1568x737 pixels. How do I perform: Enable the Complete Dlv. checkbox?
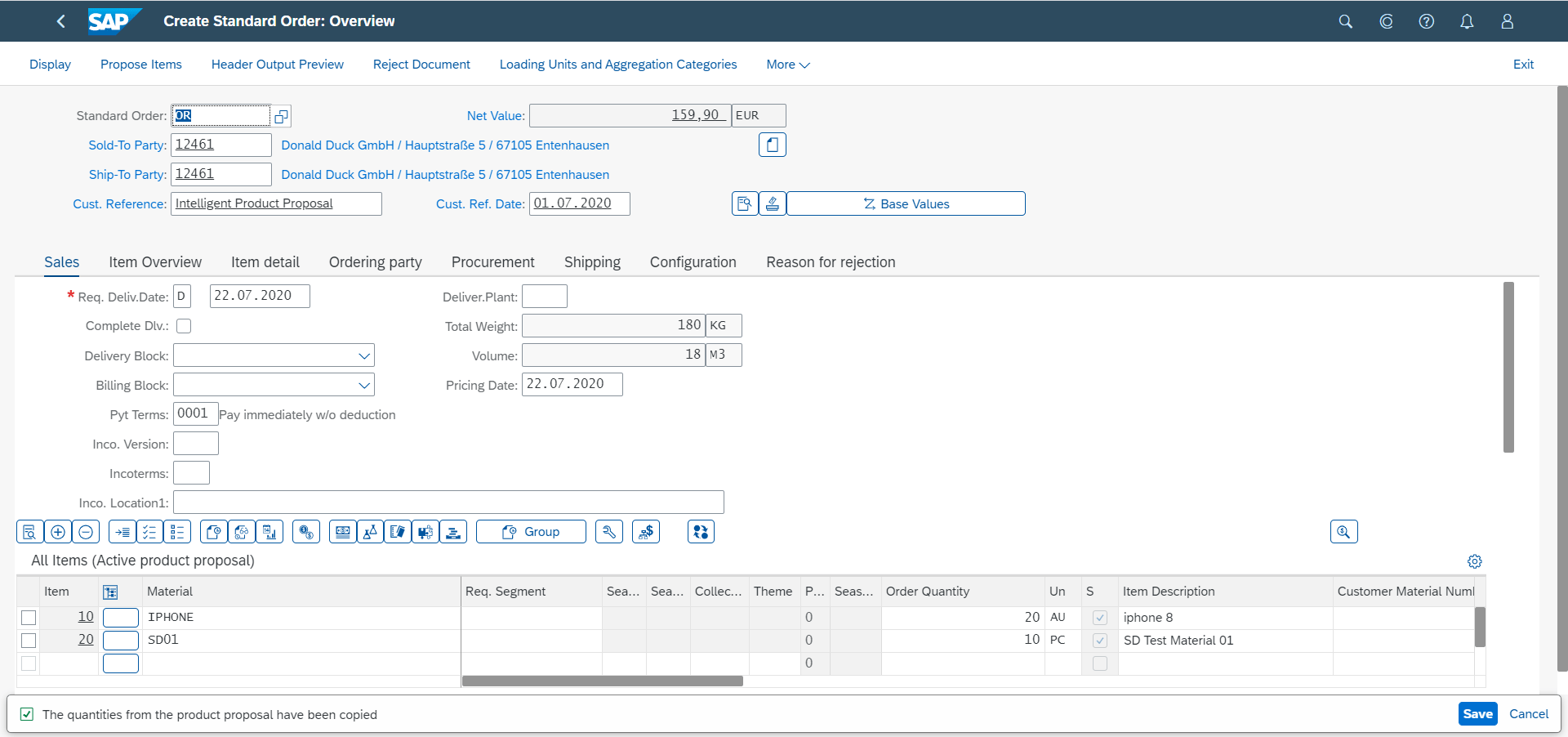(184, 325)
